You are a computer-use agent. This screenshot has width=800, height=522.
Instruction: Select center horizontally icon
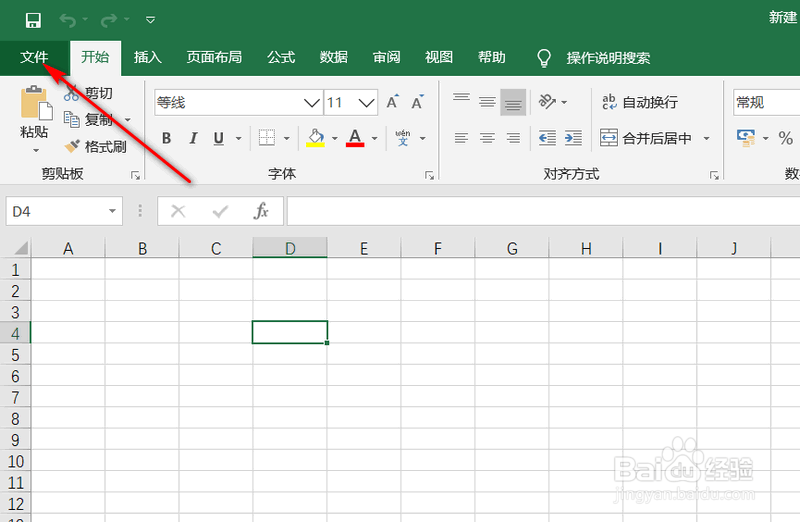pos(487,138)
